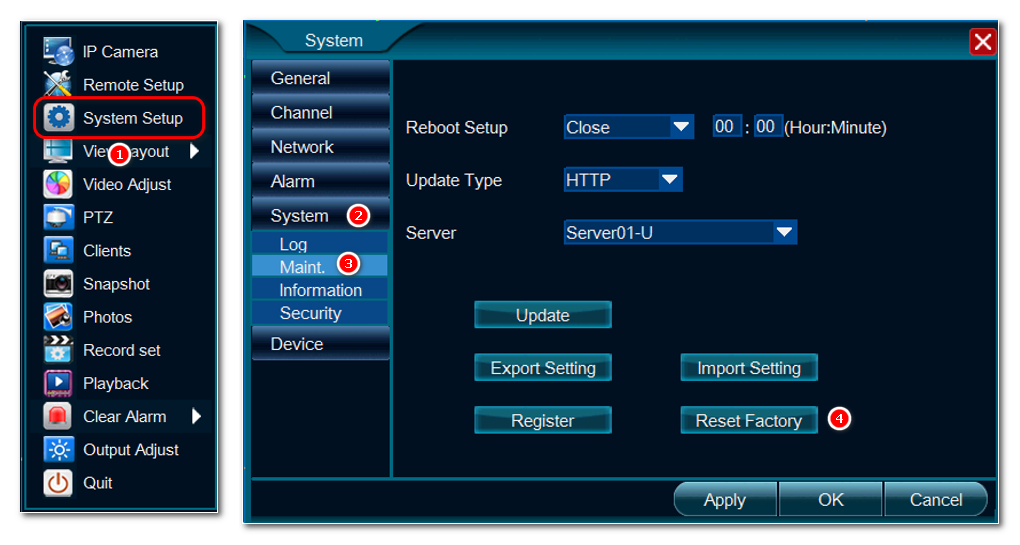Expand the Server01-U server dropdown

[785, 233]
